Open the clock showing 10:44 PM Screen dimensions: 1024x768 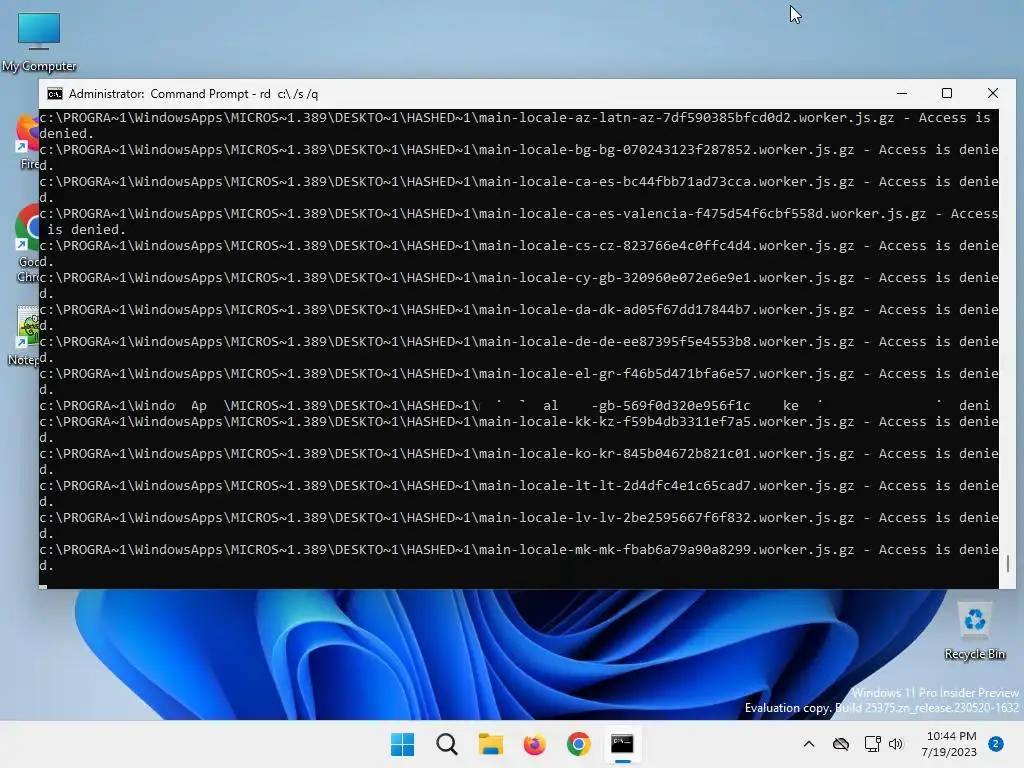tap(951, 744)
